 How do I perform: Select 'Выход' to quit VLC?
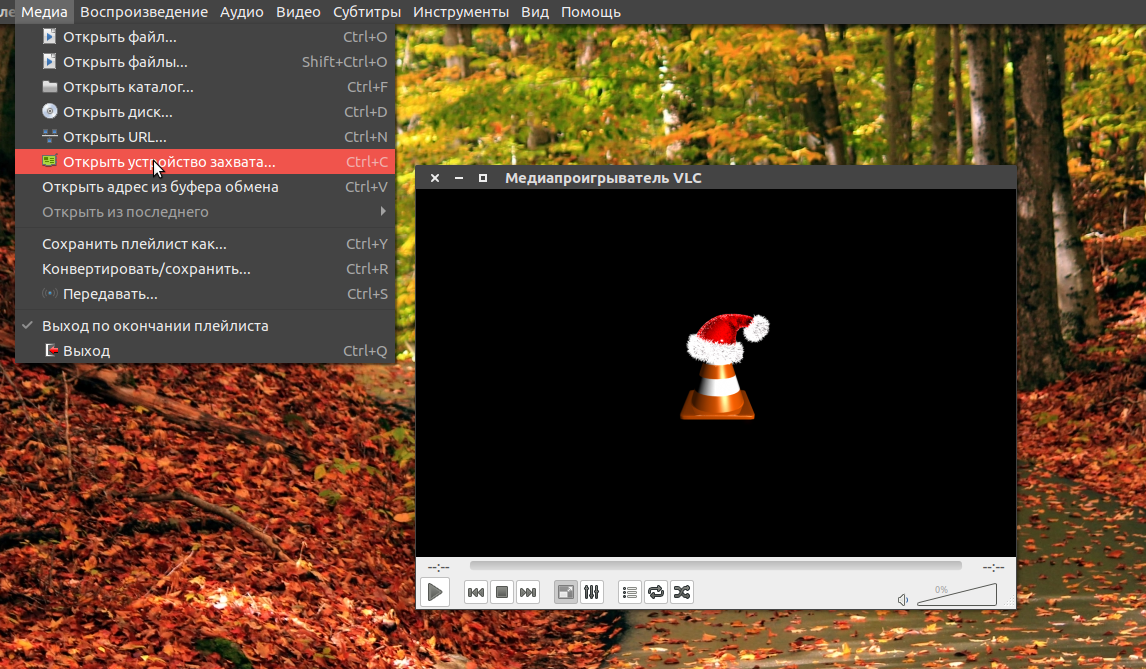click(86, 351)
